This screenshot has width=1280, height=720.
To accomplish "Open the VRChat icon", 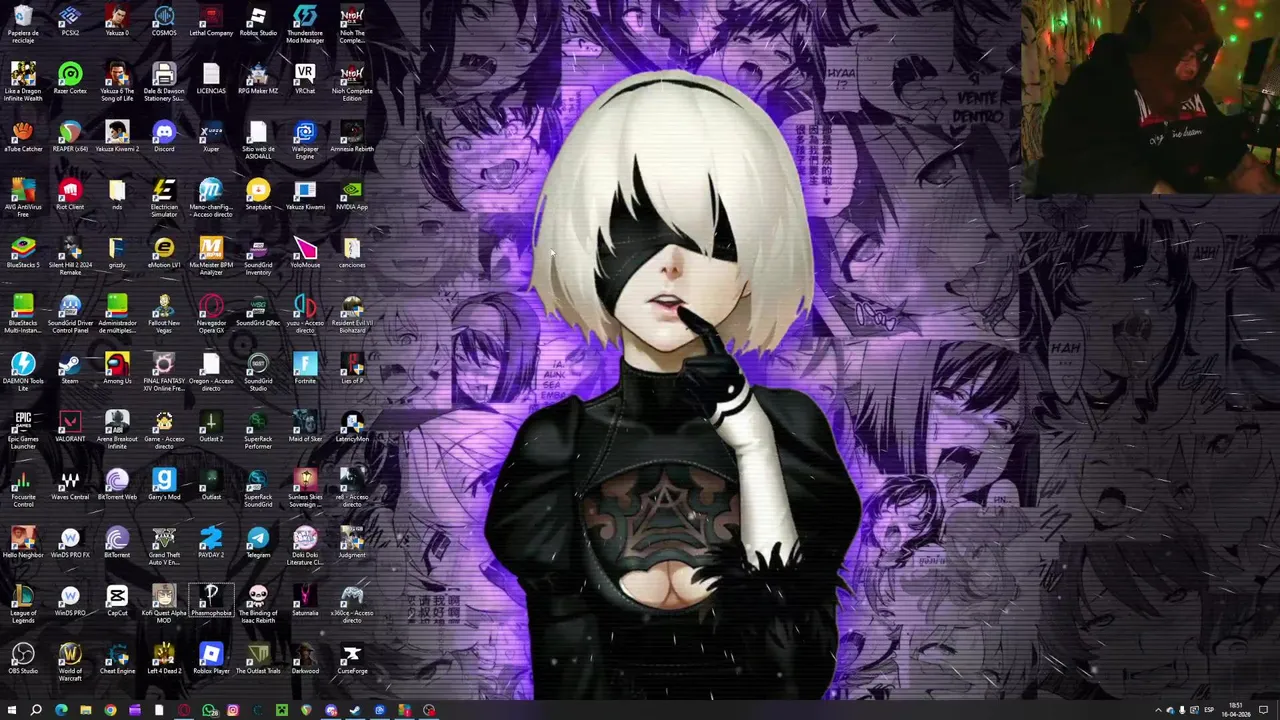I will (305, 79).
